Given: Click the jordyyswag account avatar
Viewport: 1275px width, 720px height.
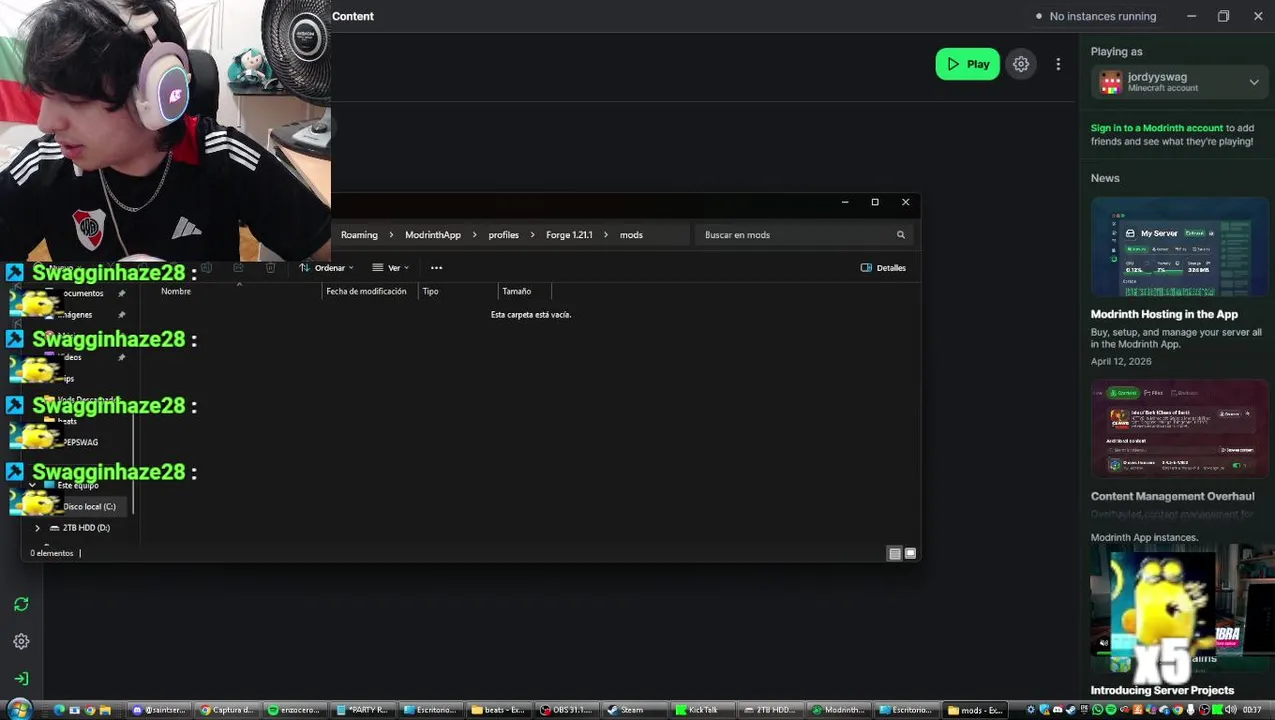Looking at the screenshot, I should tap(1111, 82).
